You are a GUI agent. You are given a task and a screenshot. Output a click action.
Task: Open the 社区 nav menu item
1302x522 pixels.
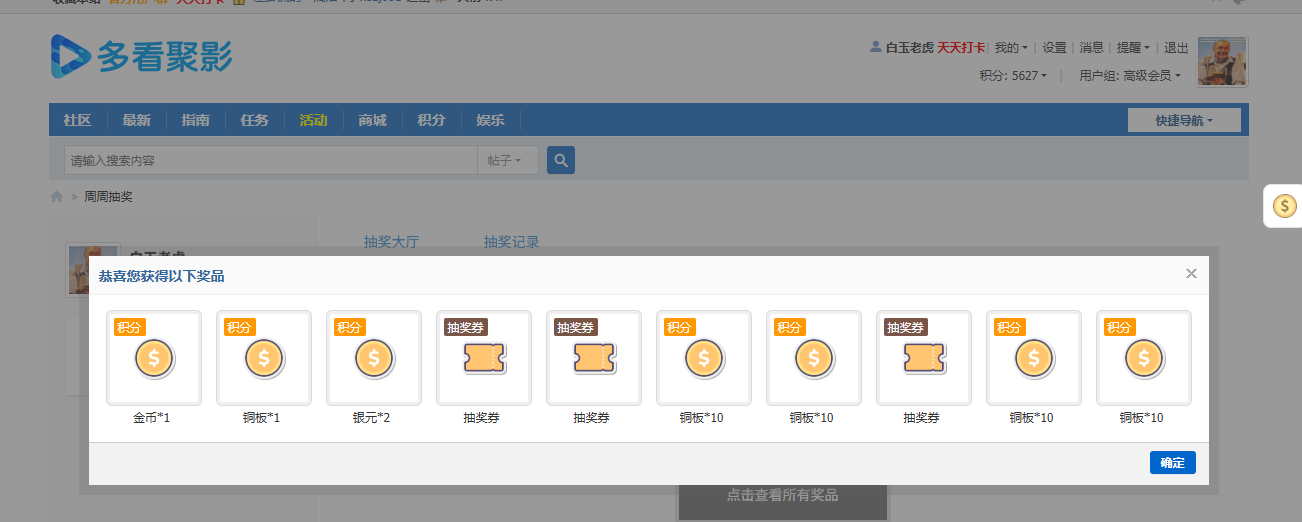[77, 120]
